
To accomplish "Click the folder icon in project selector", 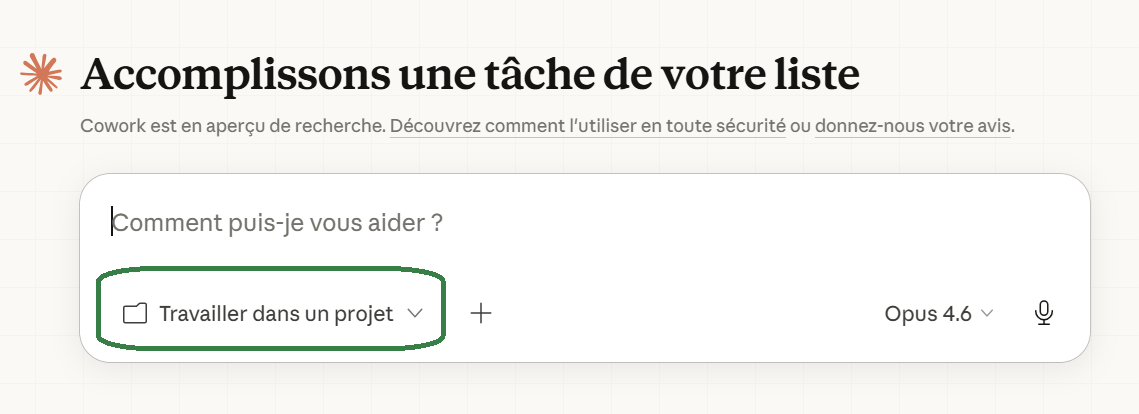I will 135,314.
